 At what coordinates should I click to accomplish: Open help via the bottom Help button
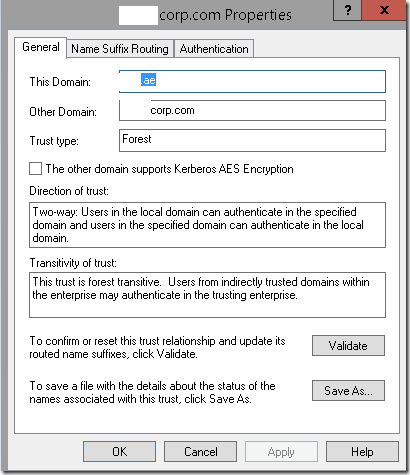pos(362,452)
